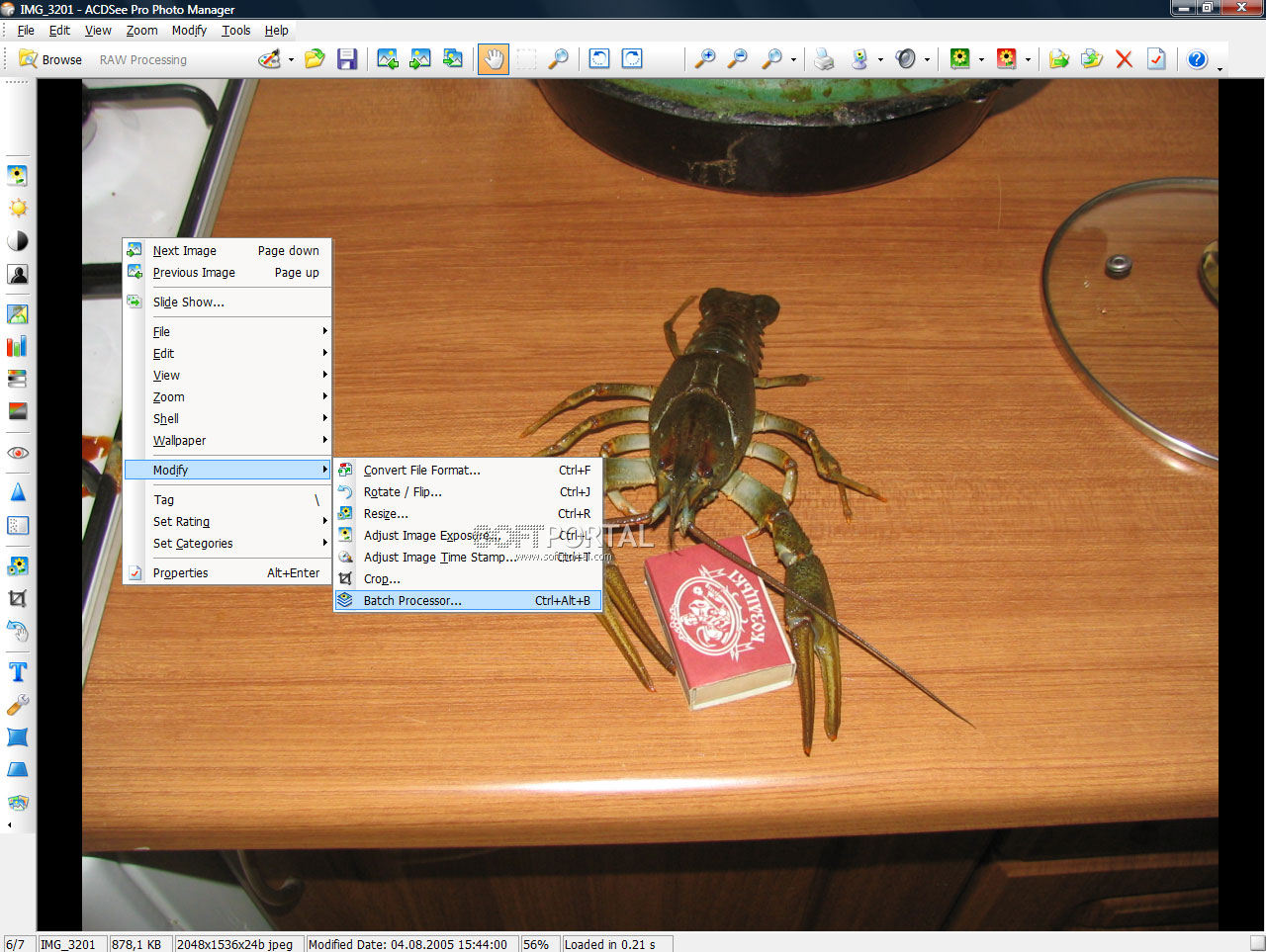Screen dimensions: 1266x952
Task: Choose the Crop tool in left sidebar
Action: (x=18, y=598)
